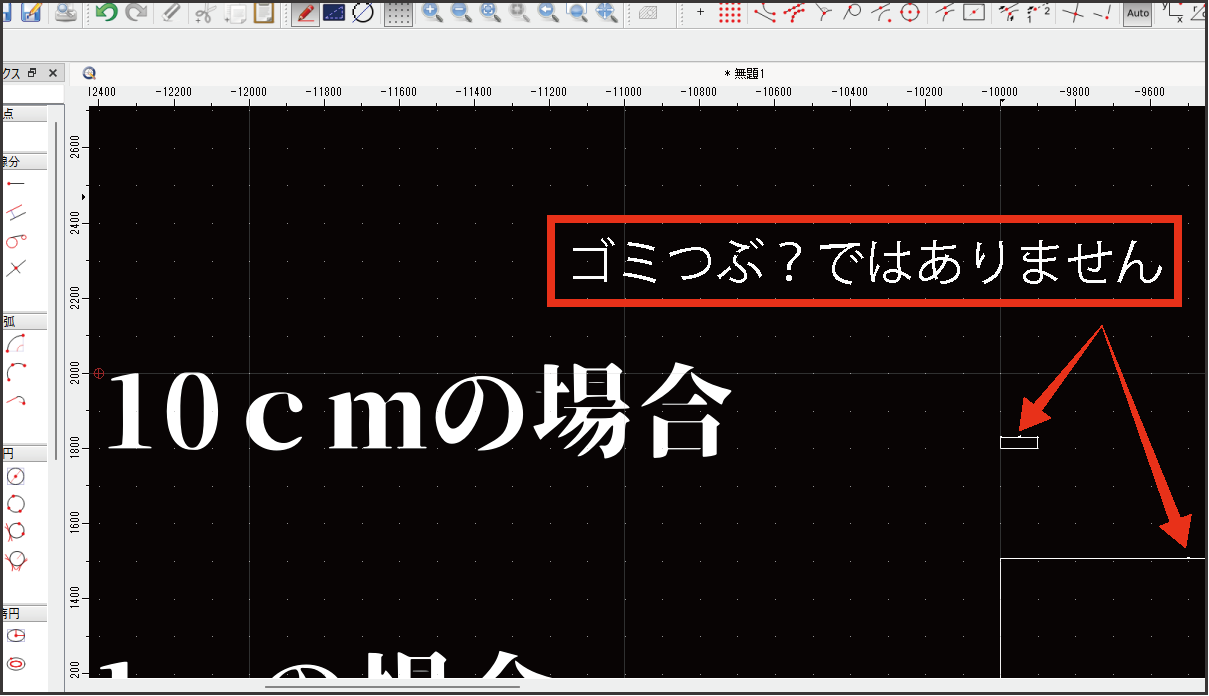Cut selection with the scissors icon
This screenshot has height=696, width=1209.
(205, 13)
